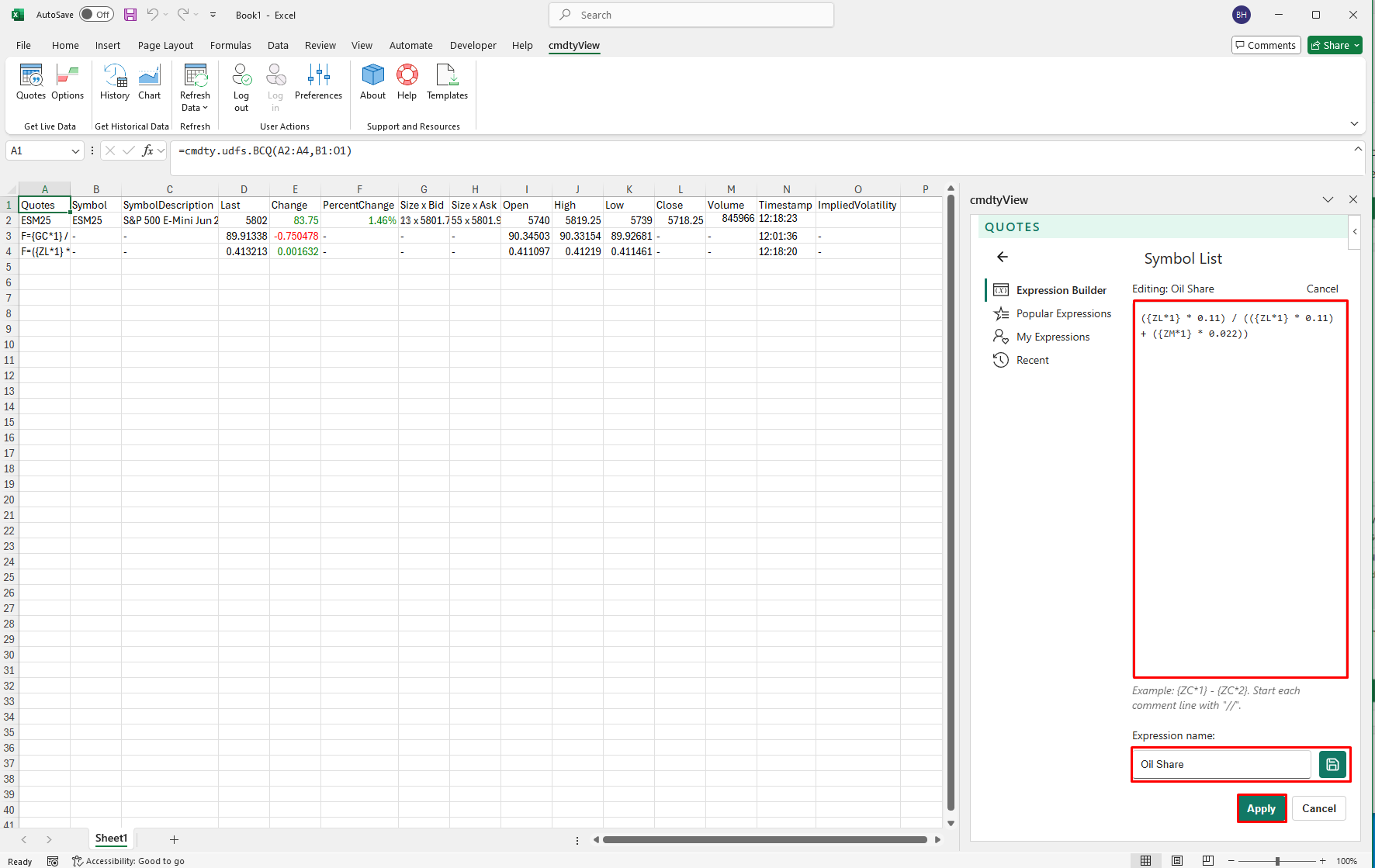Open Customize Quick Access Toolbar dropdown
Screen dimensions: 1375x868
(x=213, y=15)
